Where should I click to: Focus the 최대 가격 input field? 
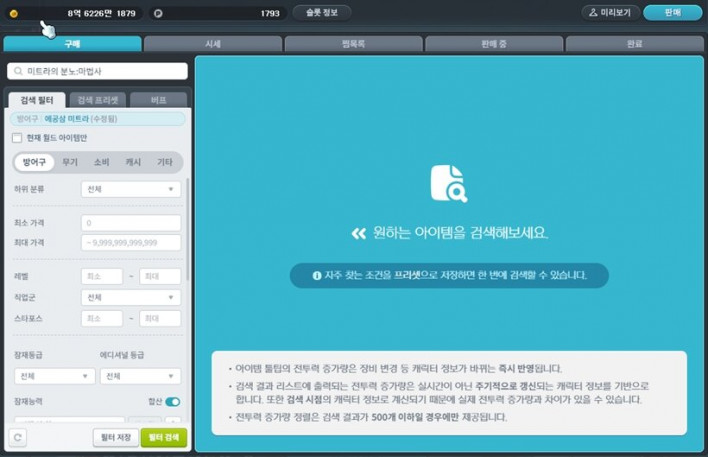131,242
